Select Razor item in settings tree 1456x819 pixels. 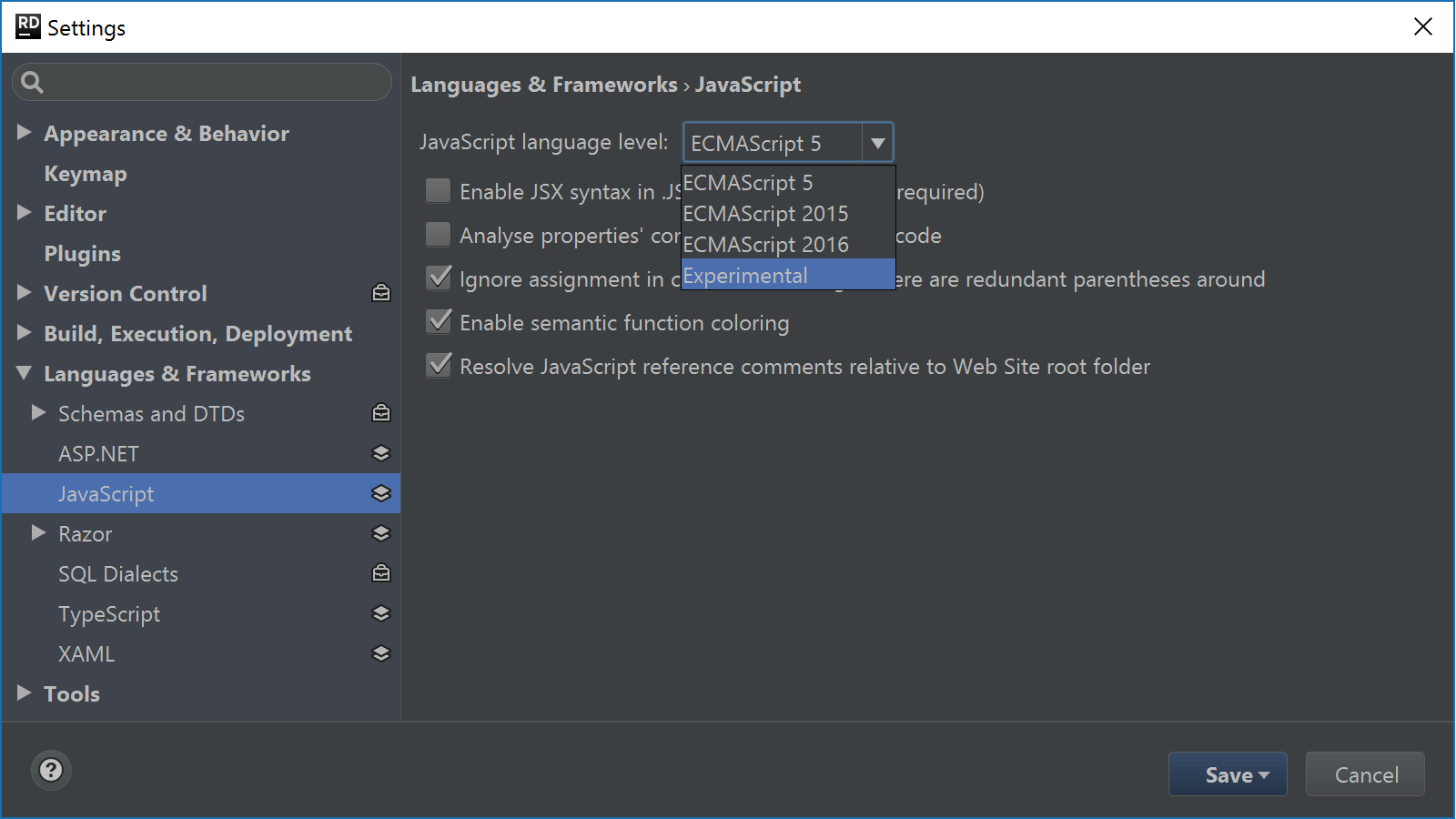coord(86,534)
